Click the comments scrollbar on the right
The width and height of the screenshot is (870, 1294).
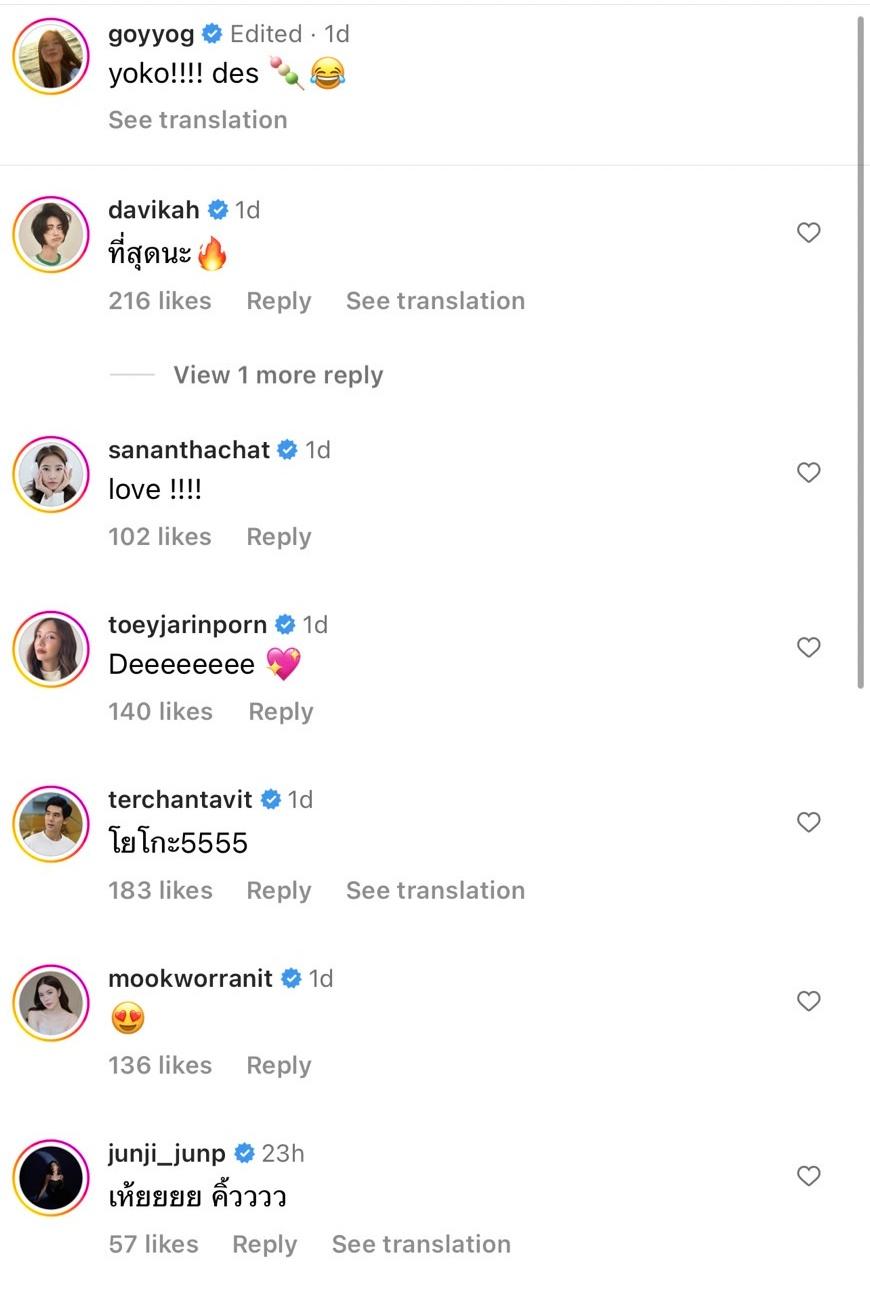pyautogui.click(x=861, y=350)
